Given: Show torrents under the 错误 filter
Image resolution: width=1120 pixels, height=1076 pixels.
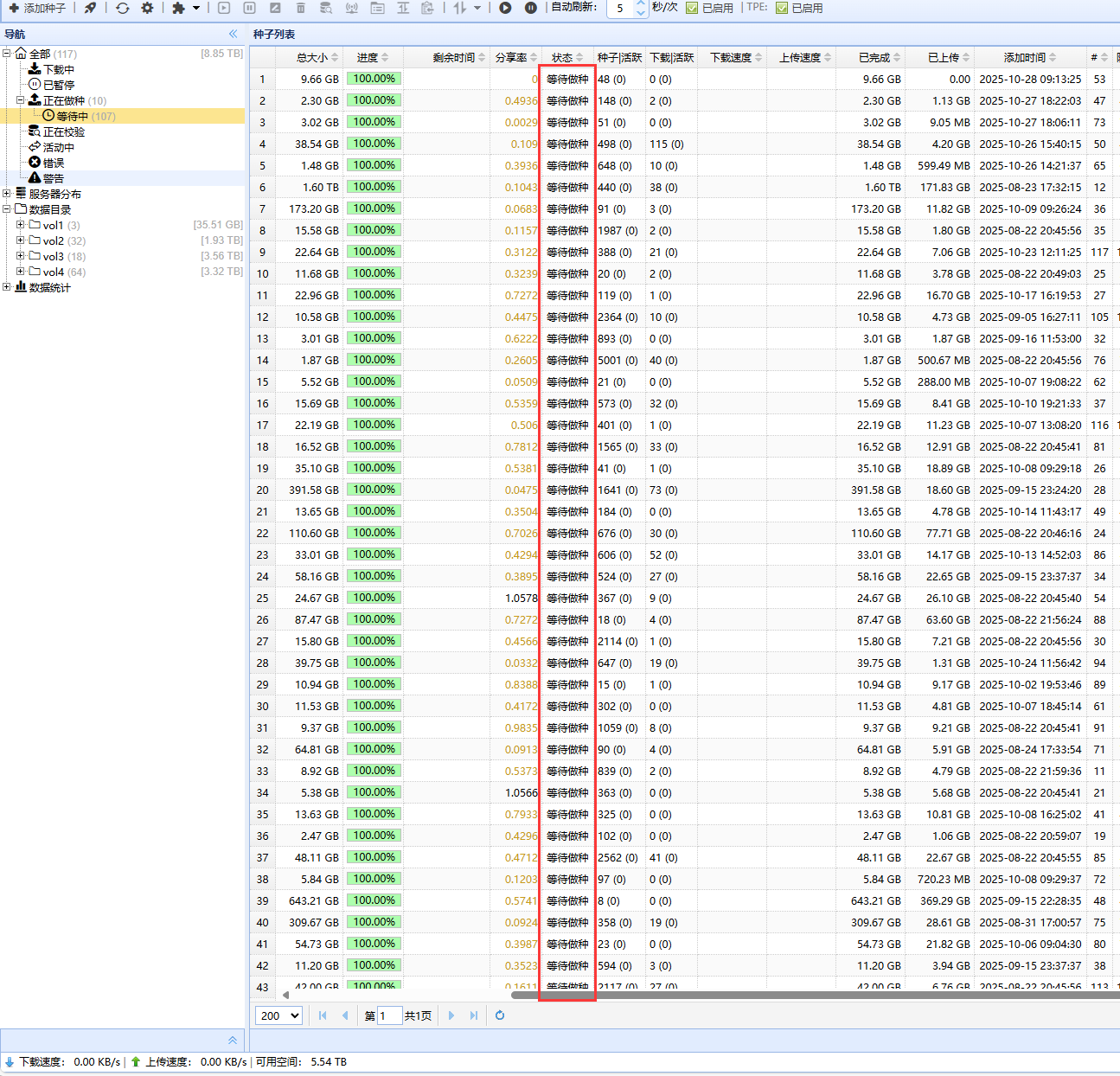Looking at the screenshot, I should [53, 163].
